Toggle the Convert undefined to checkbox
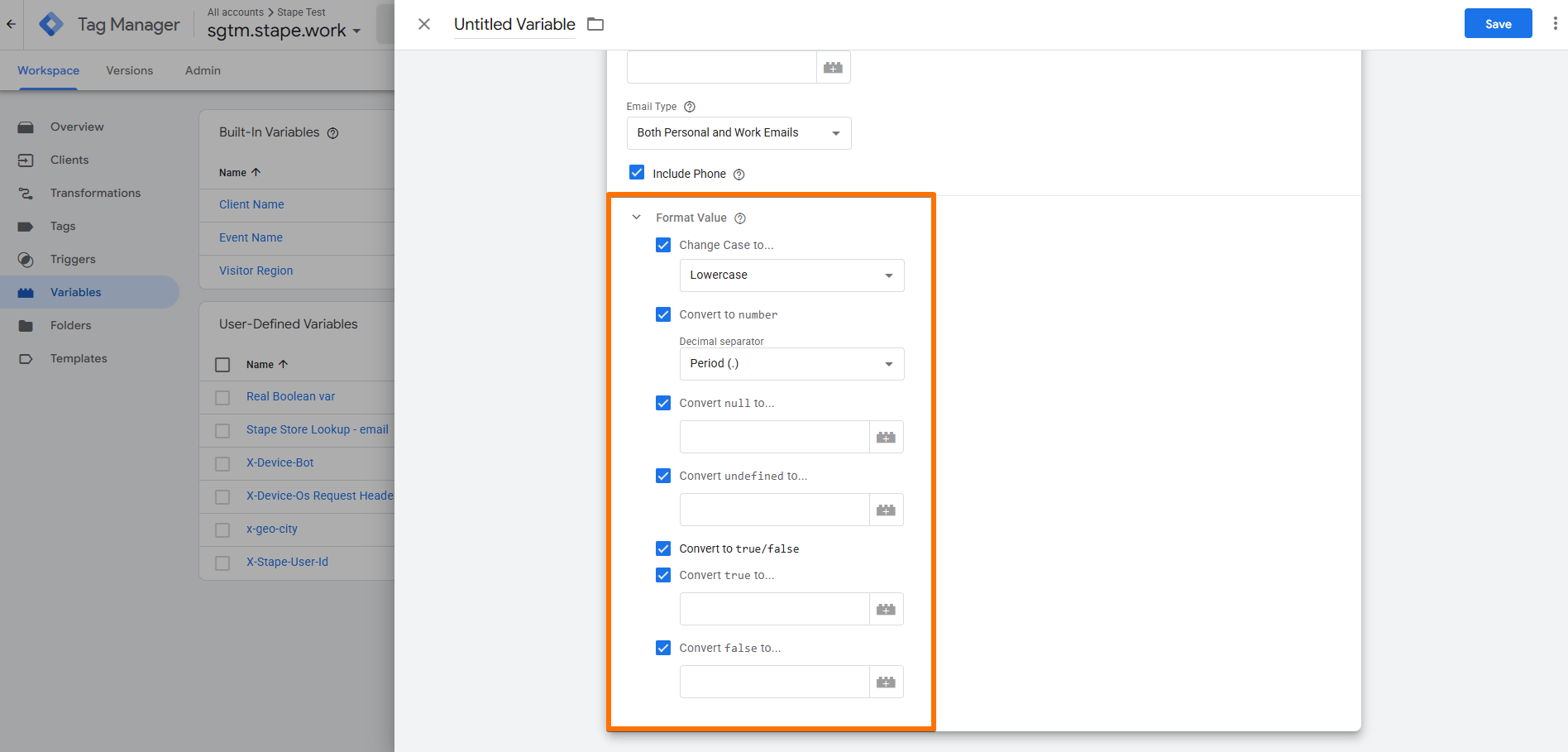 663,476
